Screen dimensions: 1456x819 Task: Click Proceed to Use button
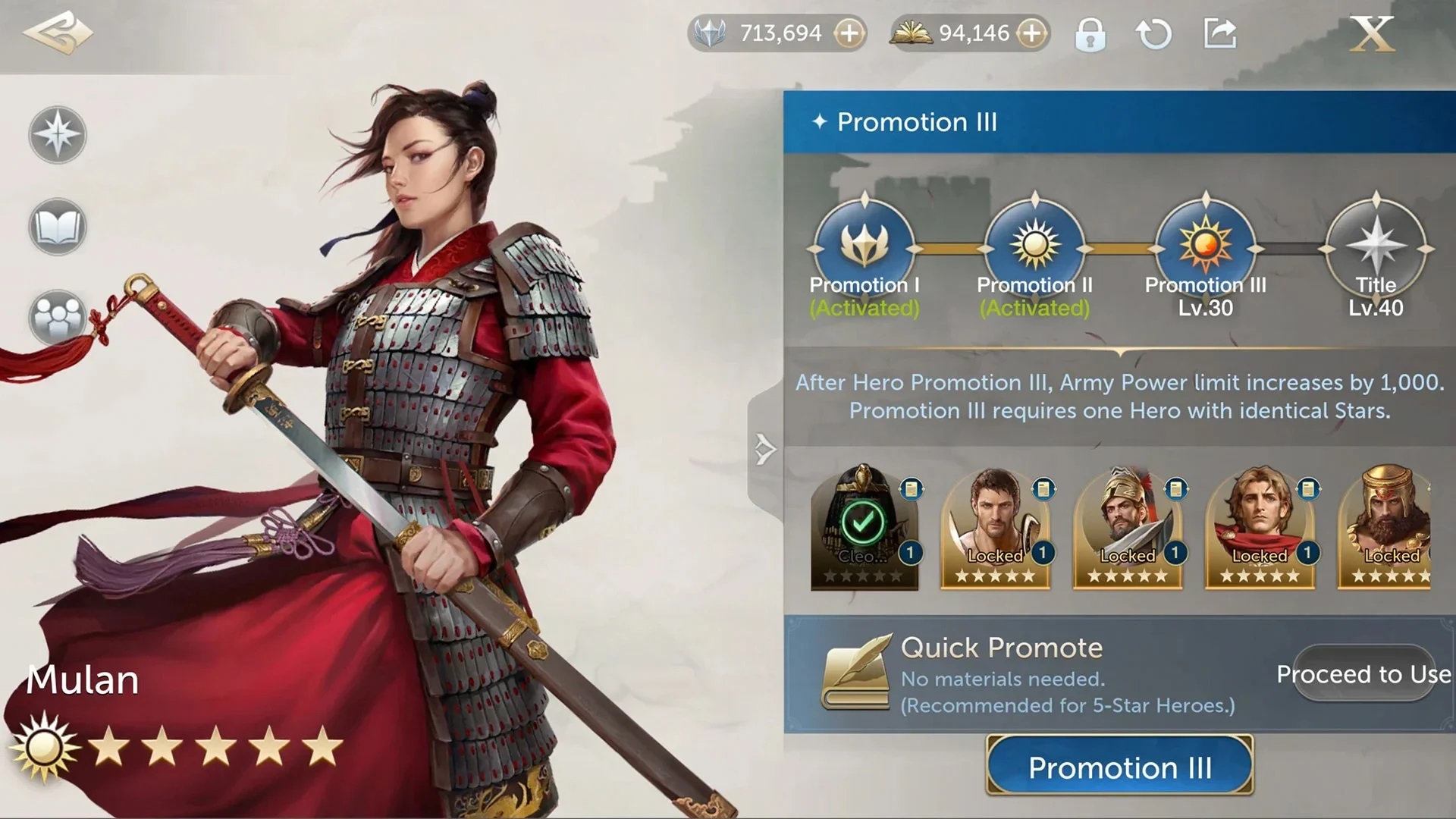click(x=1363, y=673)
